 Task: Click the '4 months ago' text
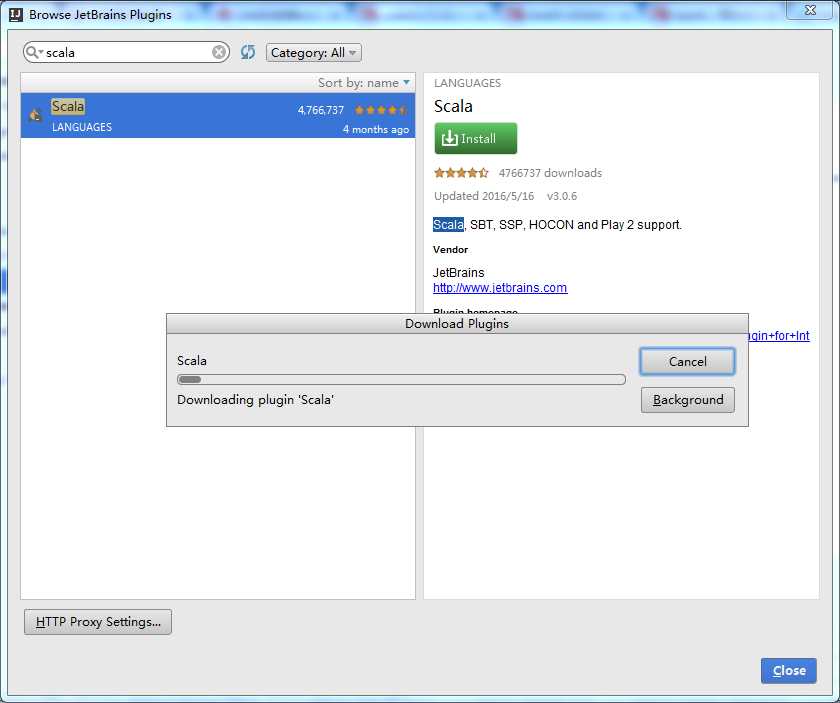point(376,129)
